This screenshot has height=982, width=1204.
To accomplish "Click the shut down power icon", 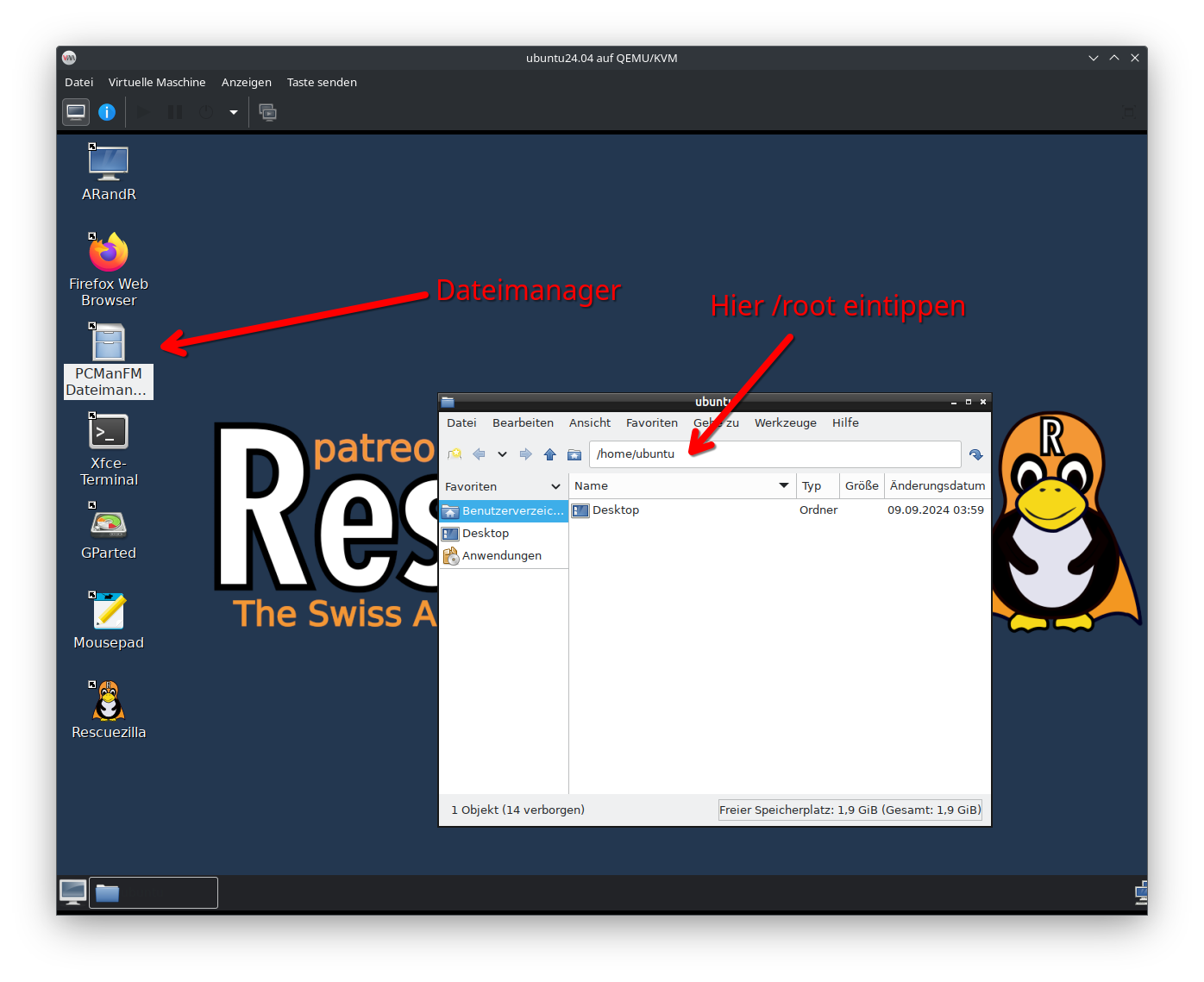I will click(x=205, y=112).
